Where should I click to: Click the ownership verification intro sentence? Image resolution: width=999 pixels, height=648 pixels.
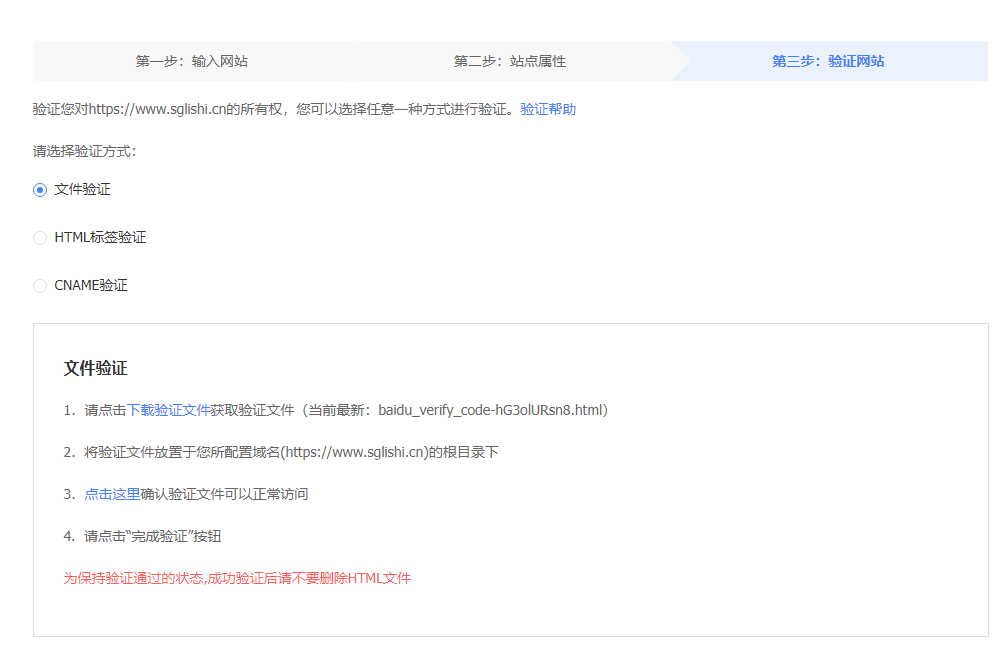click(270, 109)
